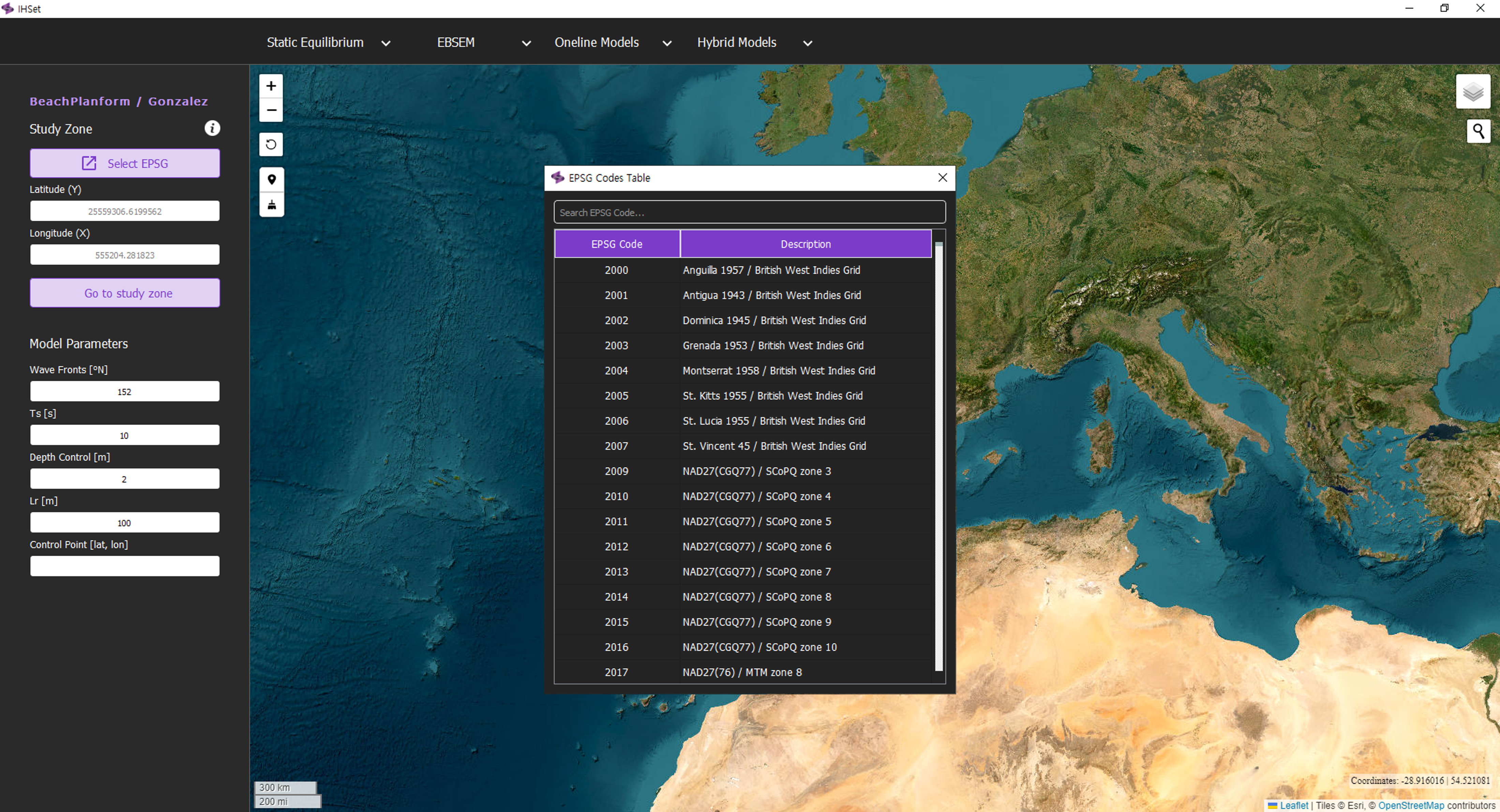This screenshot has width=1500, height=812.
Task: Click the clear map broom icon
Action: point(271,204)
